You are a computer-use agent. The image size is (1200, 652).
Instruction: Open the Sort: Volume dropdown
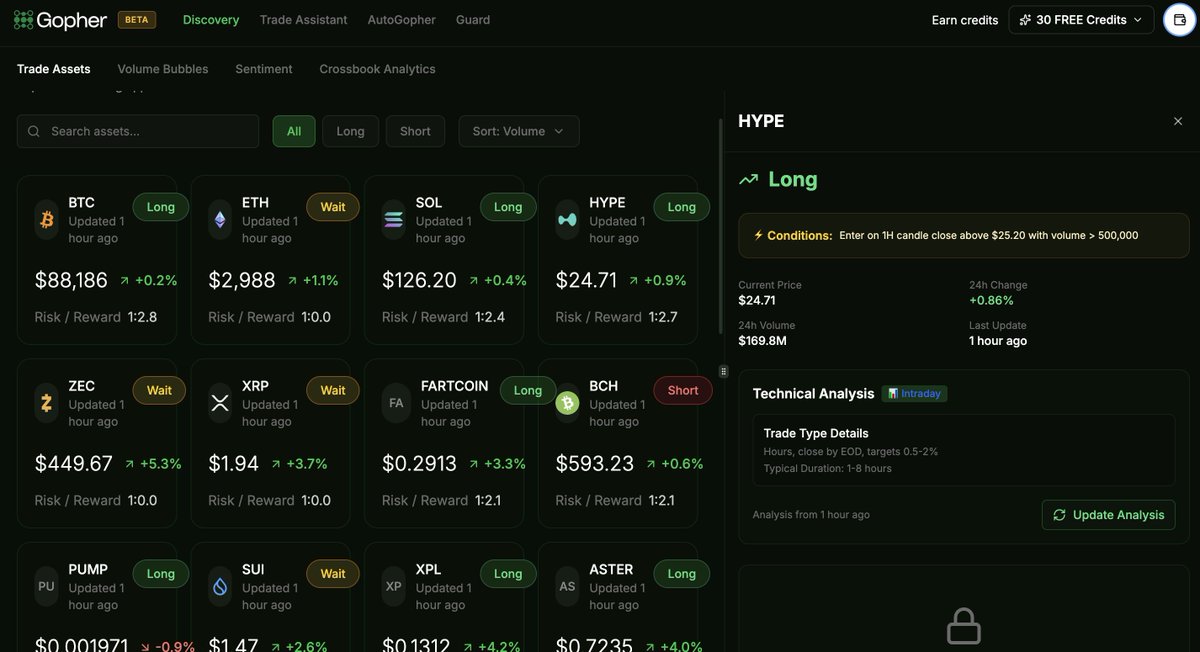pyautogui.click(x=519, y=131)
